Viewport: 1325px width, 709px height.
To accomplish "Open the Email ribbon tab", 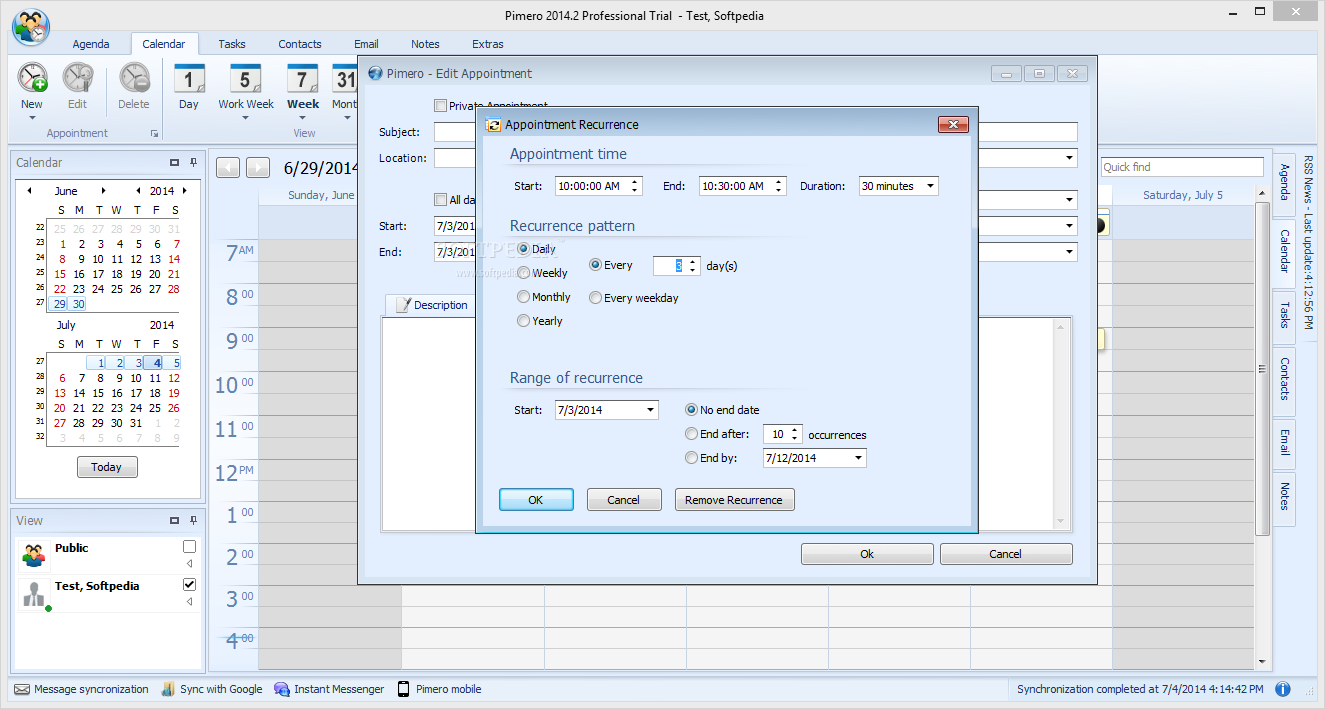I will coord(366,44).
